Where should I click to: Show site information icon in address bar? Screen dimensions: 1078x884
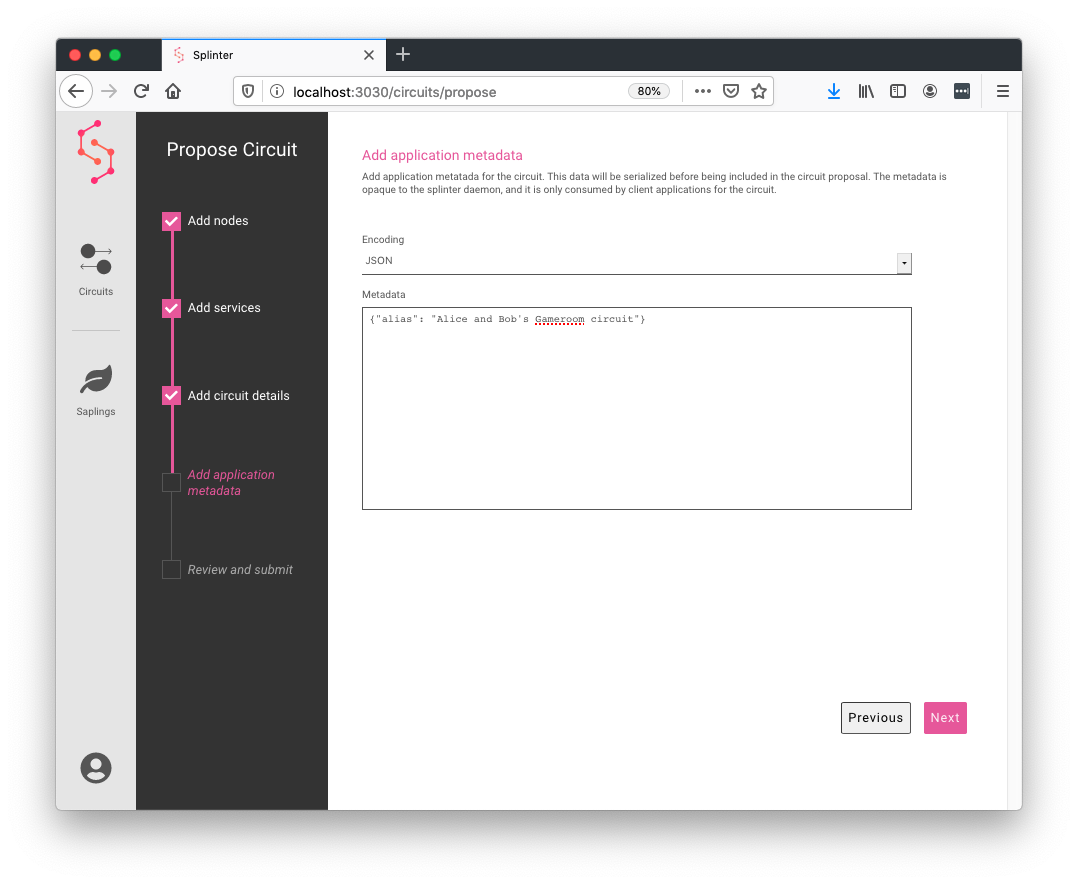pyautogui.click(x=277, y=91)
